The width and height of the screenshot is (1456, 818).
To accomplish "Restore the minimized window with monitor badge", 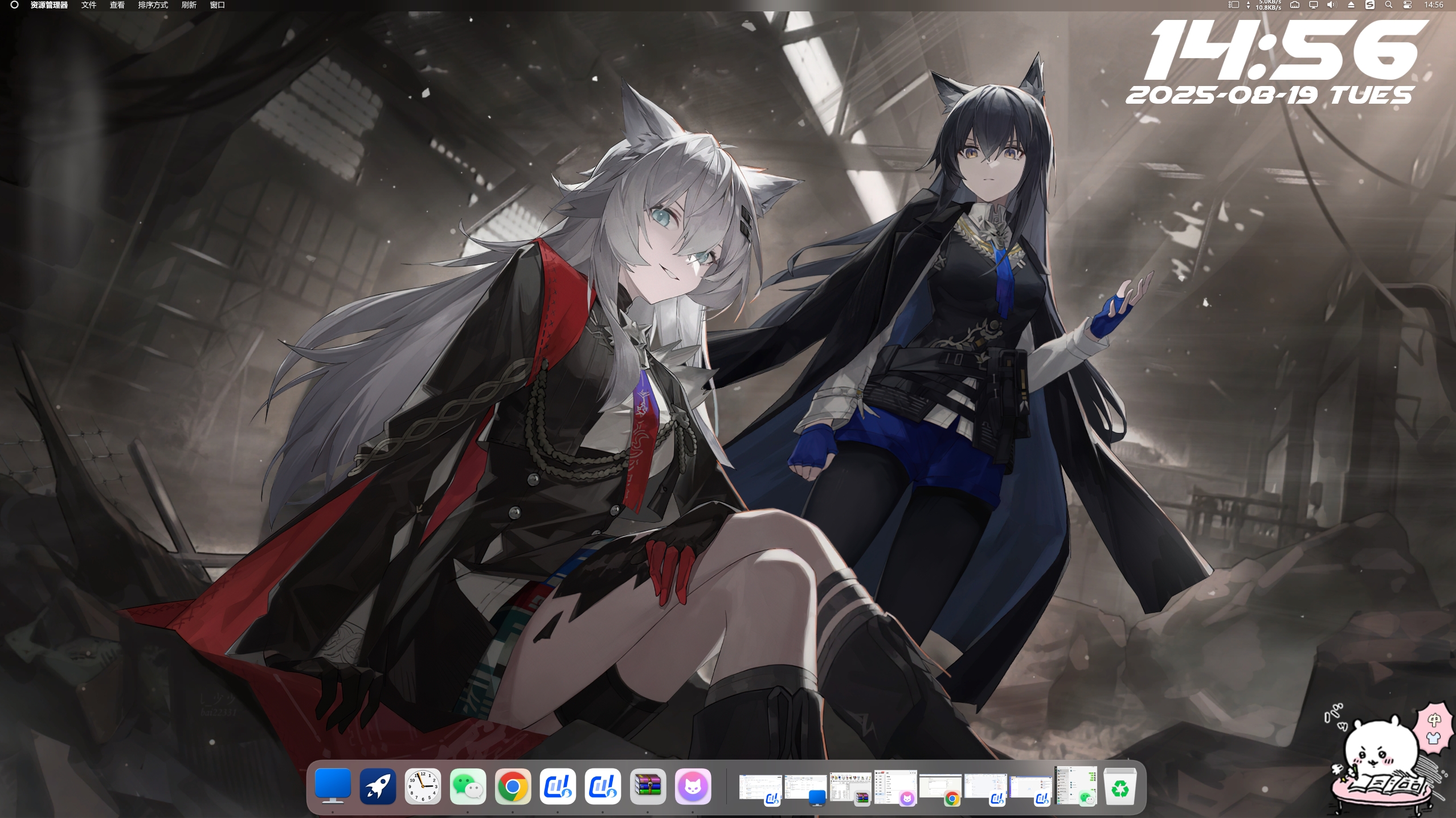I will click(x=805, y=790).
